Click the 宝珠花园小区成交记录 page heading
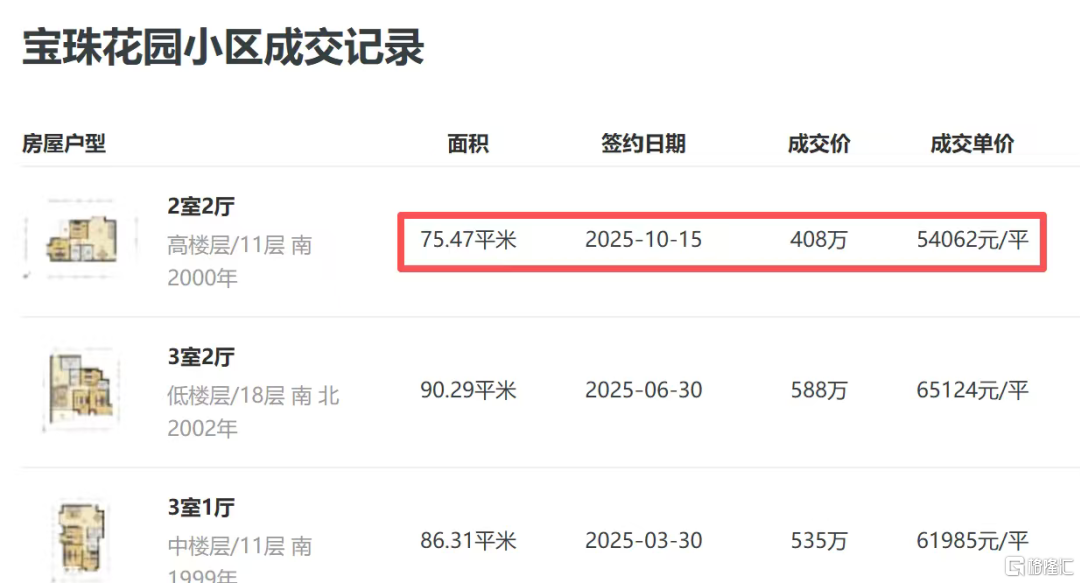 click(224, 48)
